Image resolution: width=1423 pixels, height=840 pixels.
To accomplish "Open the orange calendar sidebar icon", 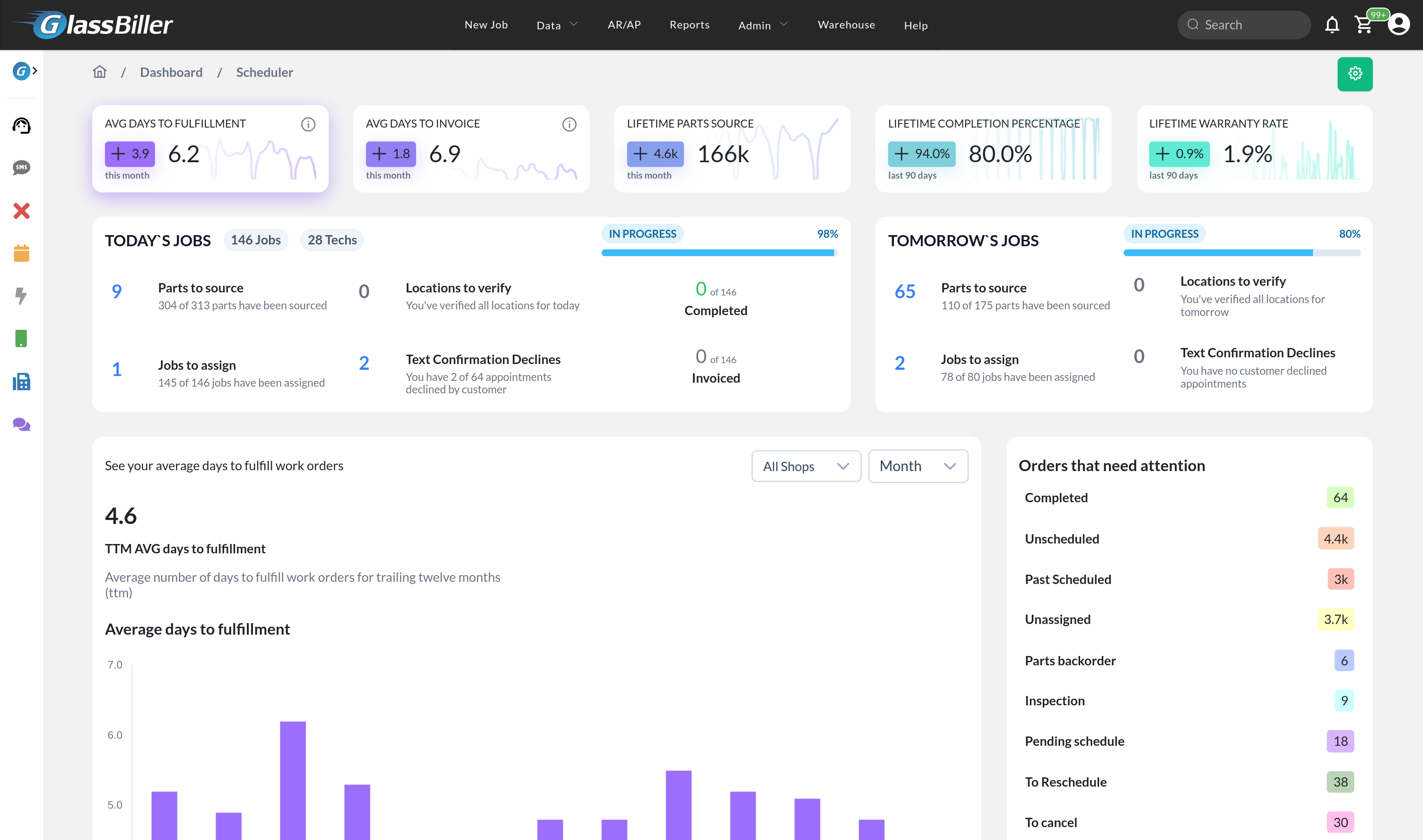I will coord(21,253).
